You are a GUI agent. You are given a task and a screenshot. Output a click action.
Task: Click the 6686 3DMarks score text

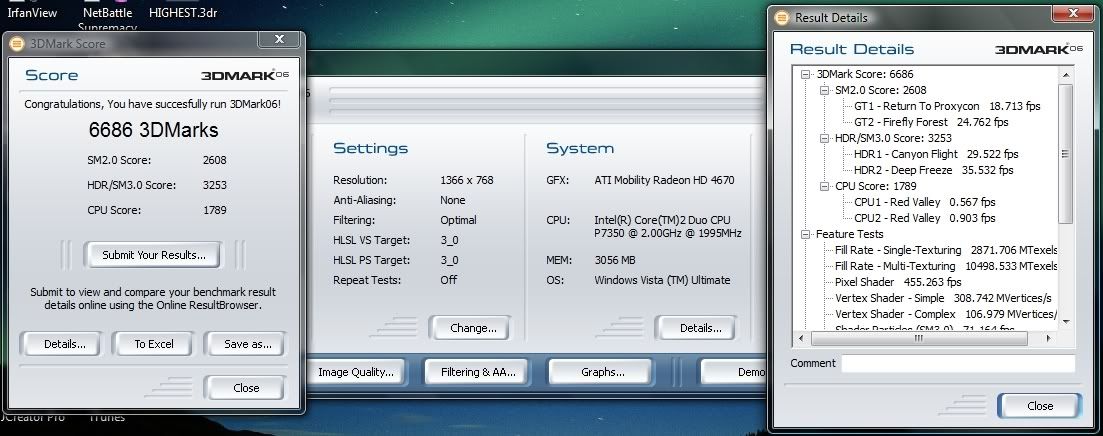(x=153, y=130)
